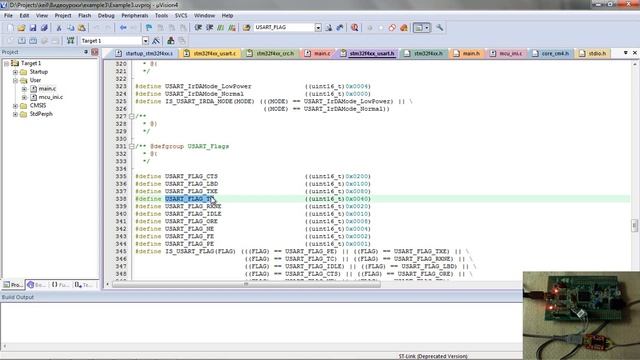The height and width of the screenshot is (360, 640).
Task: Download code to flash memory
Action: coord(70,41)
